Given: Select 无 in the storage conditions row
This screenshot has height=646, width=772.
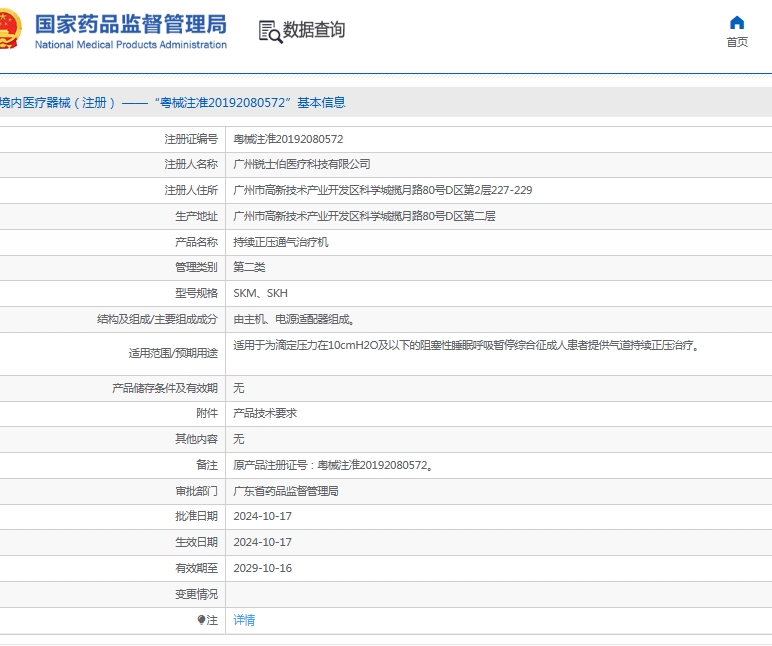Looking at the screenshot, I should (x=239, y=388).
